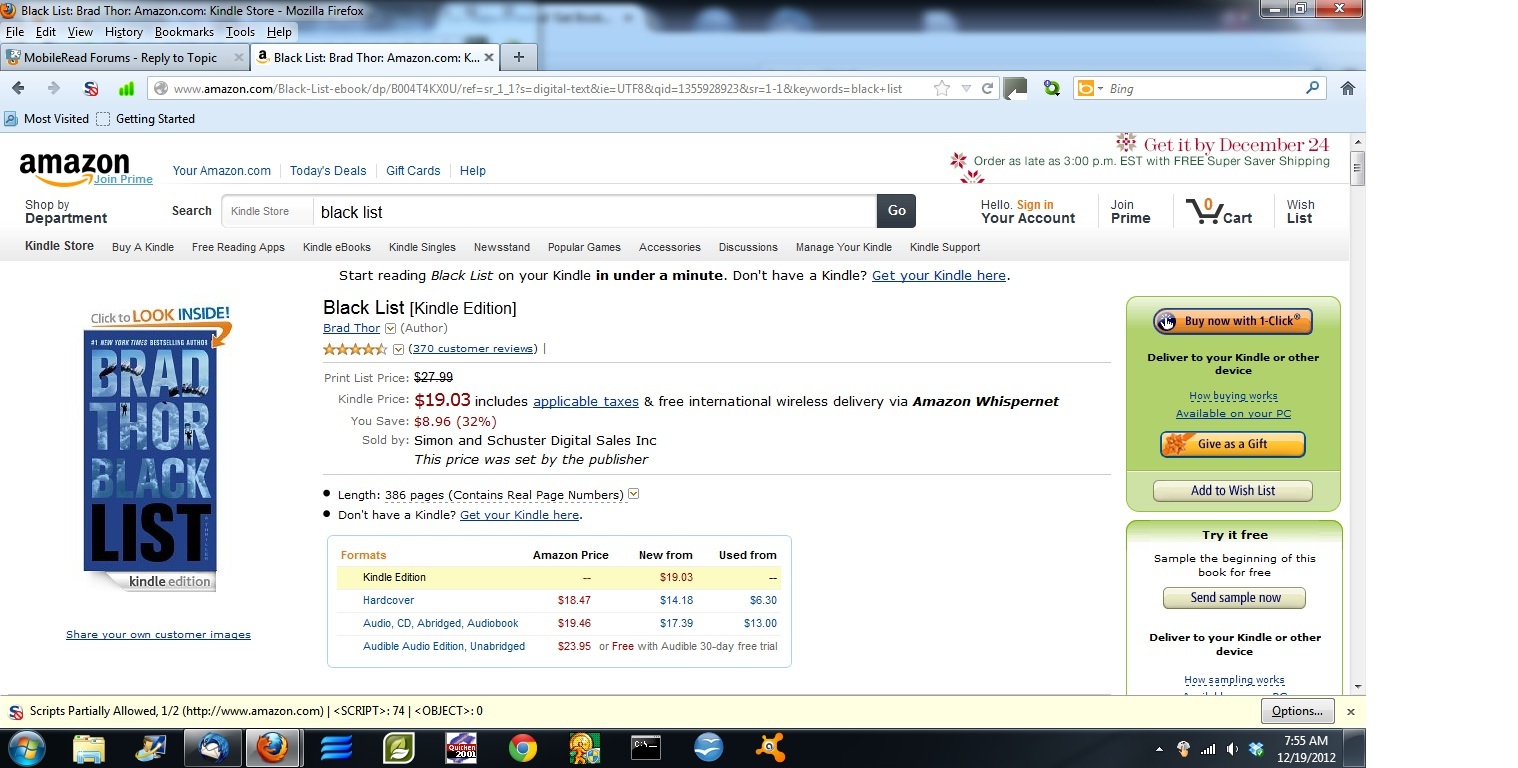Open the View menu
The image size is (1518, 768).
coord(80,32)
